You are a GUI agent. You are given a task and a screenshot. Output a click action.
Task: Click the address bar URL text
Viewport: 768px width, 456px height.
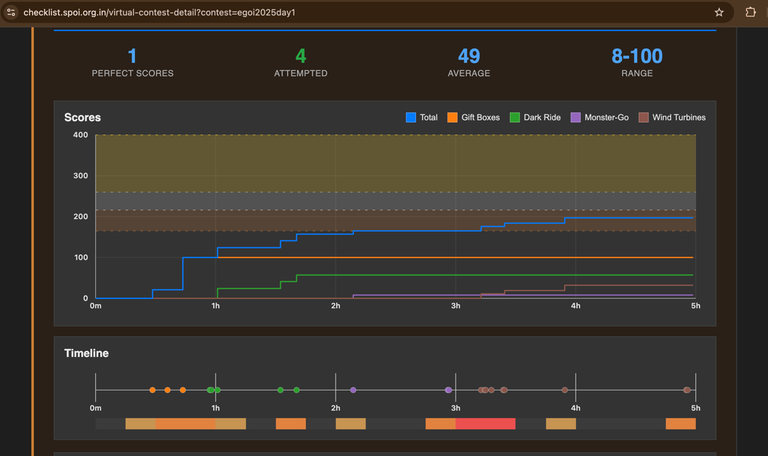[160, 13]
